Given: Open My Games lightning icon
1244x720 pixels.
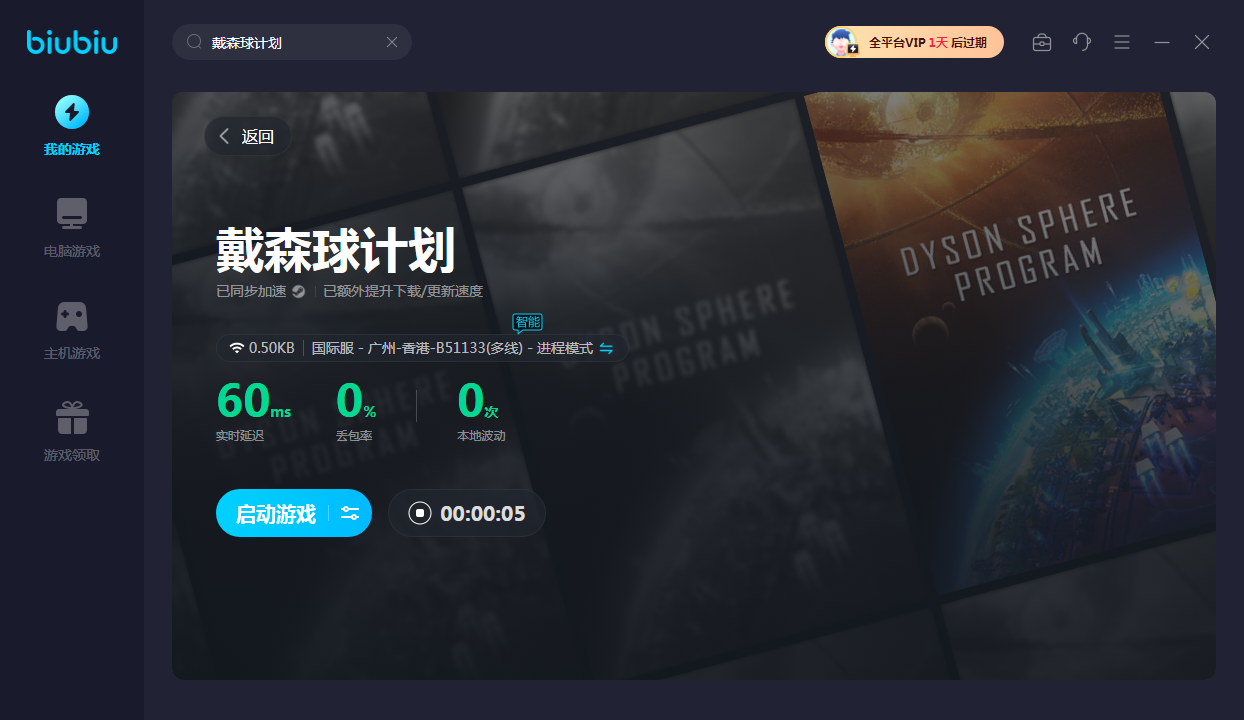Looking at the screenshot, I should tap(71, 112).
